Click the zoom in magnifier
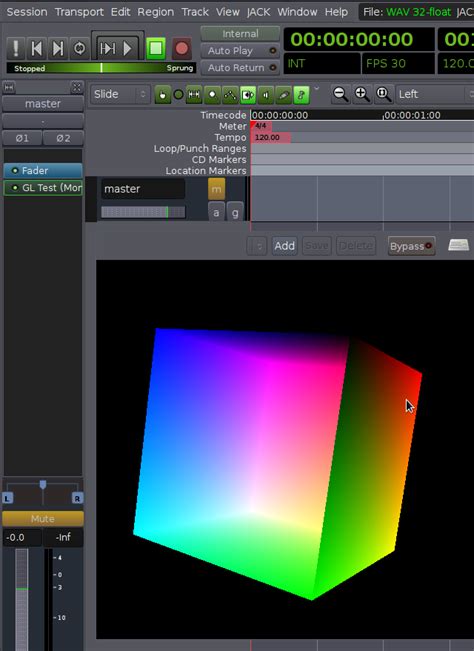The width and height of the screenshot is (474, 651). pos(362,94)
